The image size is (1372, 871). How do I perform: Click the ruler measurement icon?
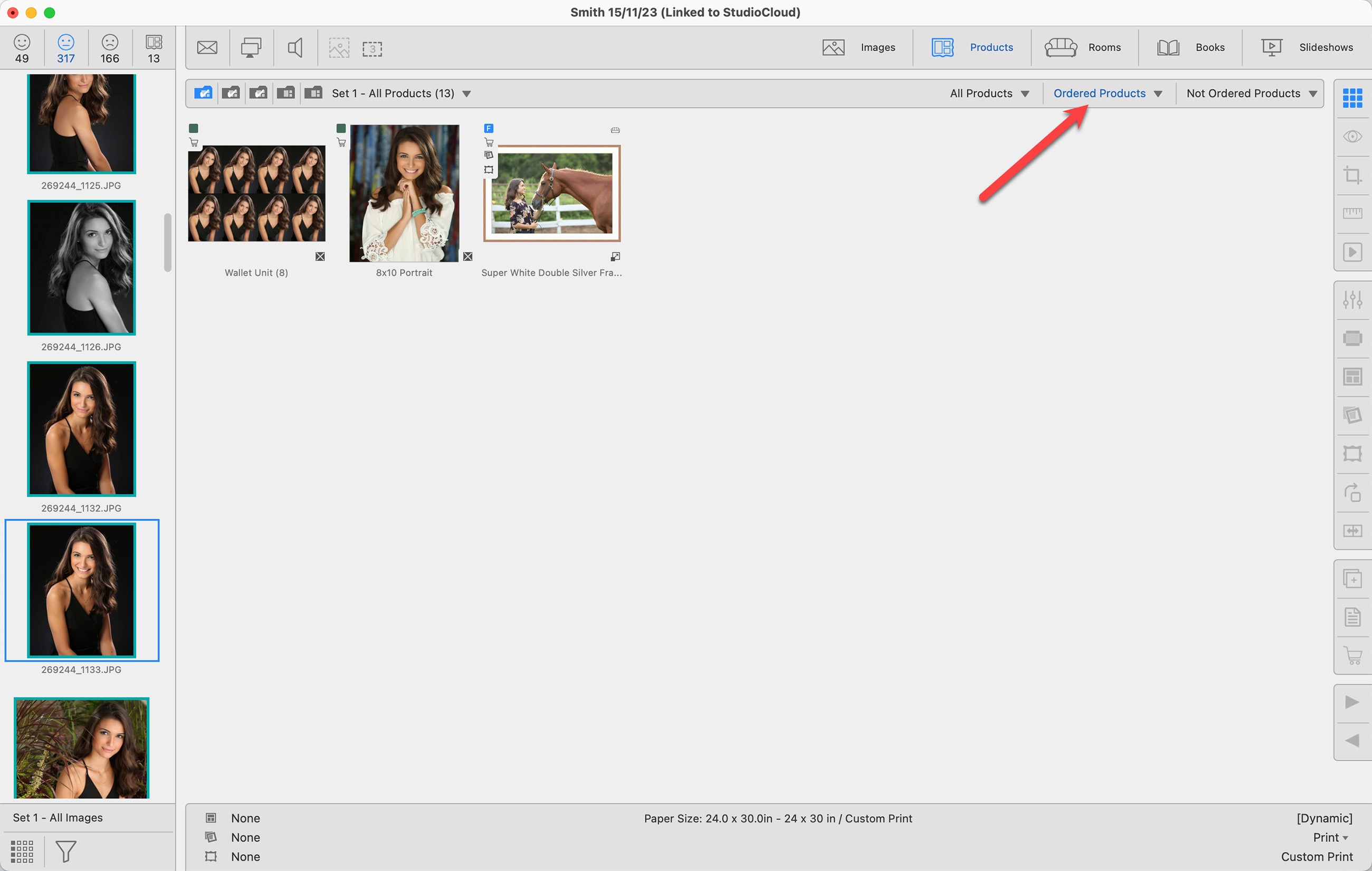pos(1352,214)
